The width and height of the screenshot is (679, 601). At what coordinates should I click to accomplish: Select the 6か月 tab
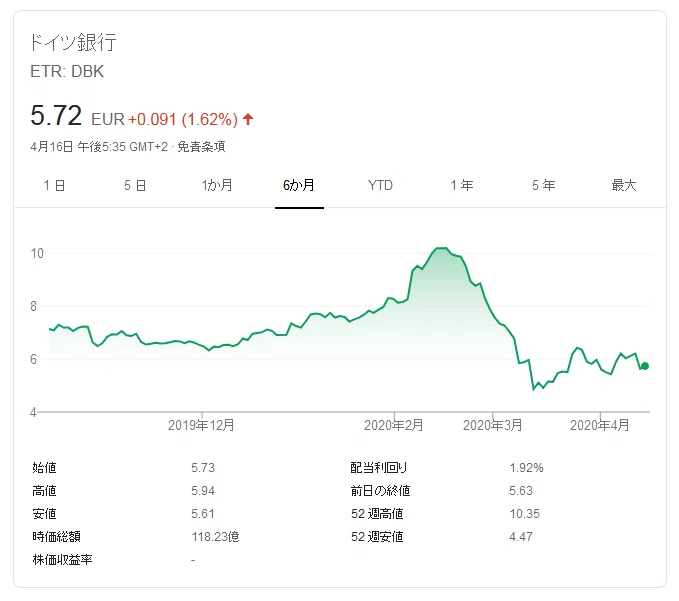[299, 185]
